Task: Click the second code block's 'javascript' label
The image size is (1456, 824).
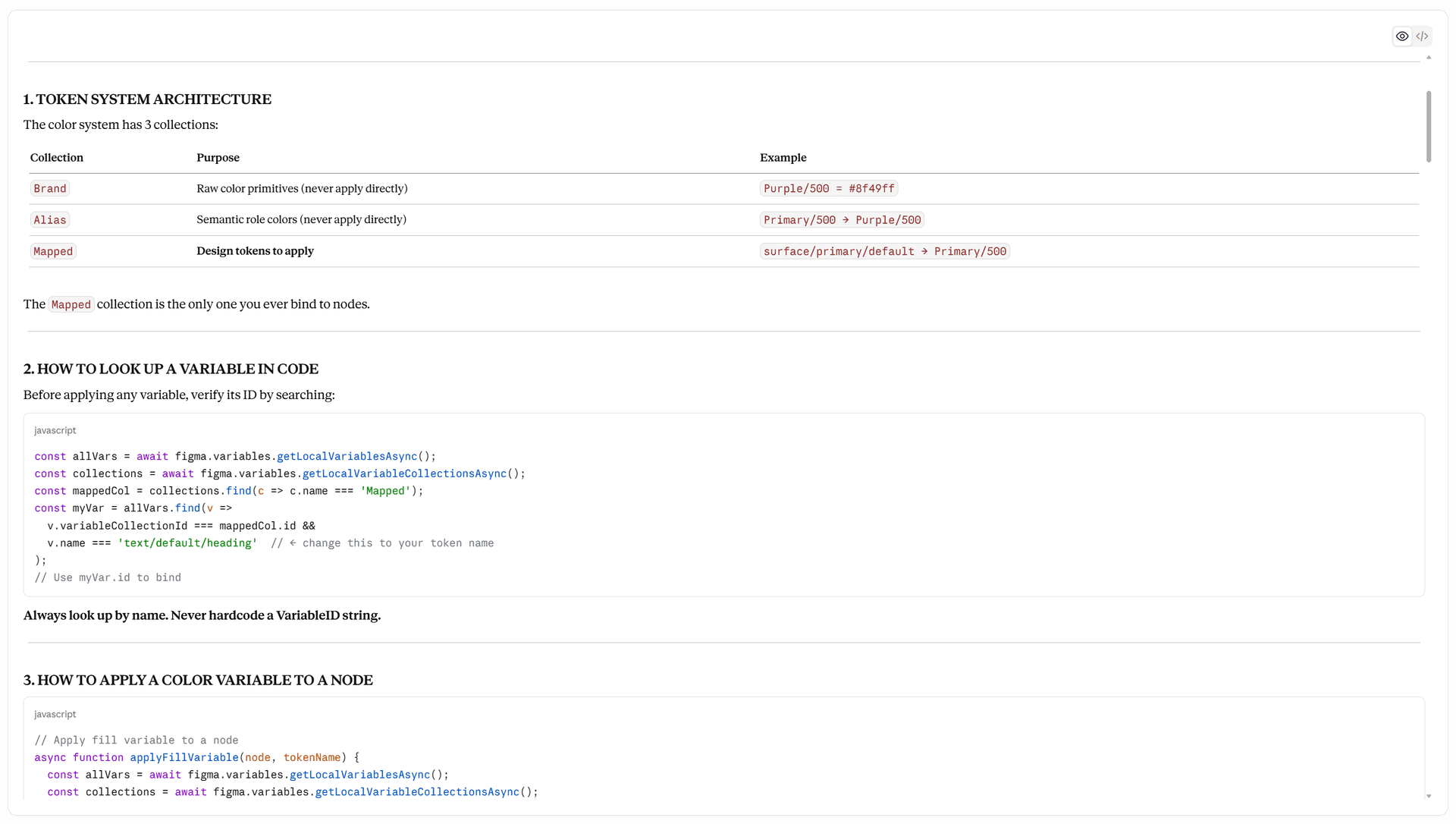Action: click(x=55, y=714)
